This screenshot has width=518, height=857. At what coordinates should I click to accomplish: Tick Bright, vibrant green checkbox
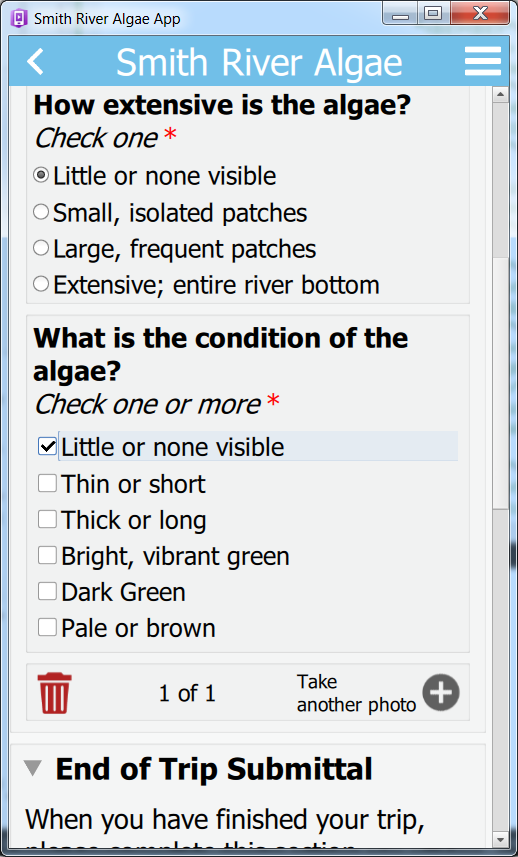pos(48,555)
